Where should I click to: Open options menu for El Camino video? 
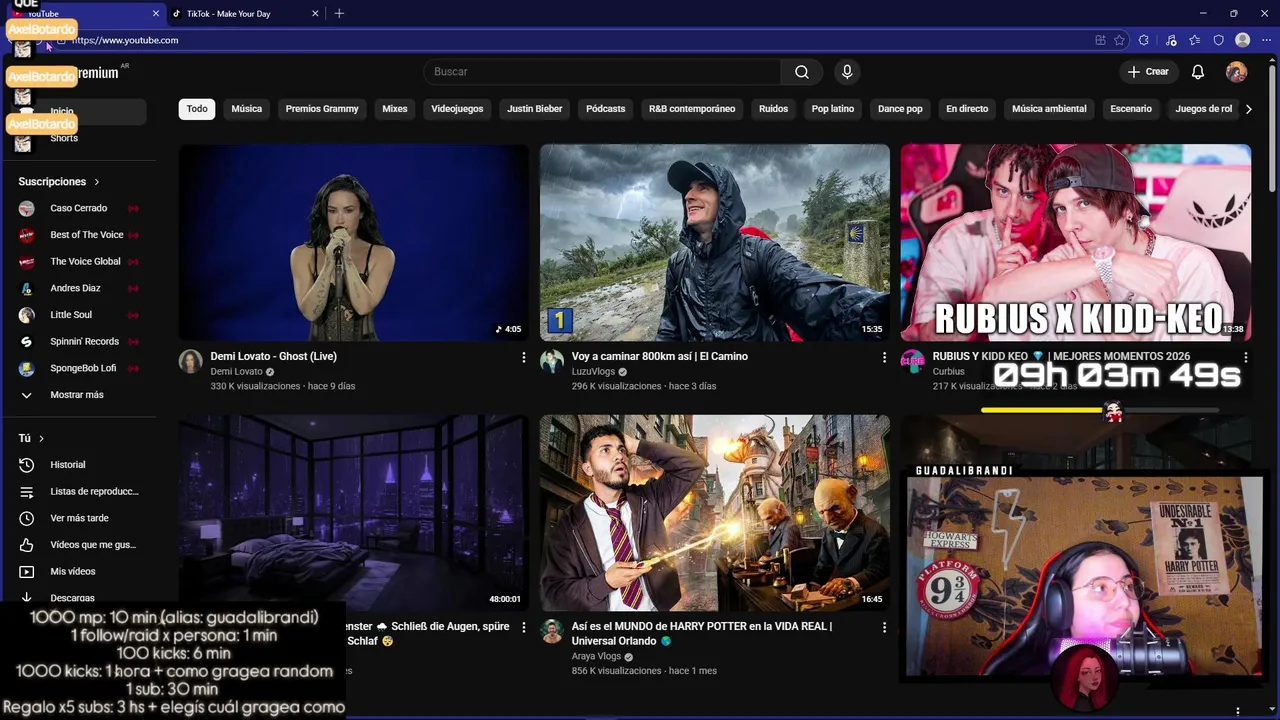click(x=884, y=357)
